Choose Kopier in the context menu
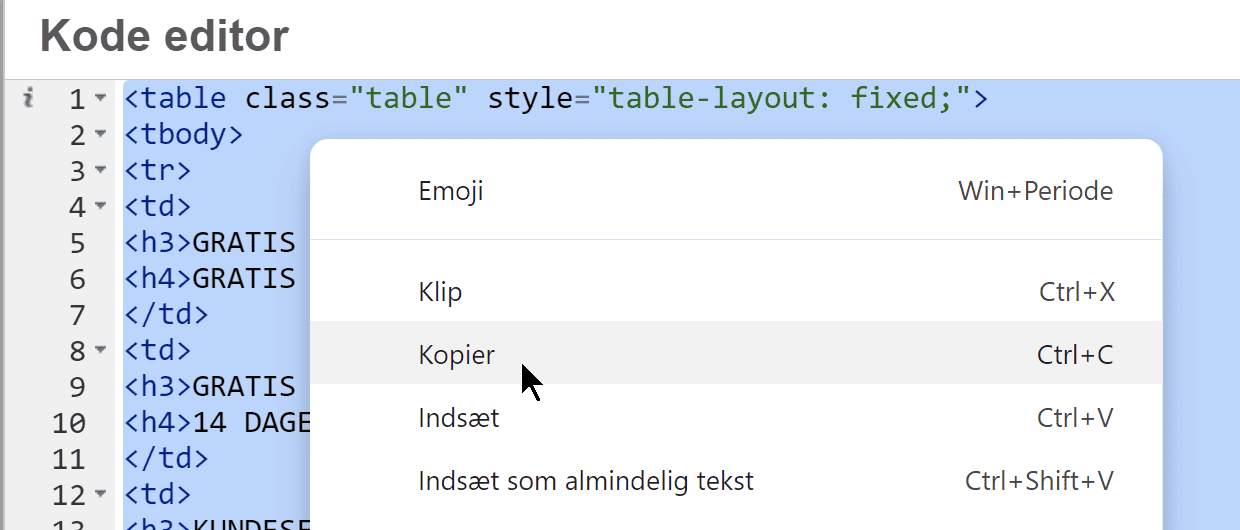 (736, 354)
